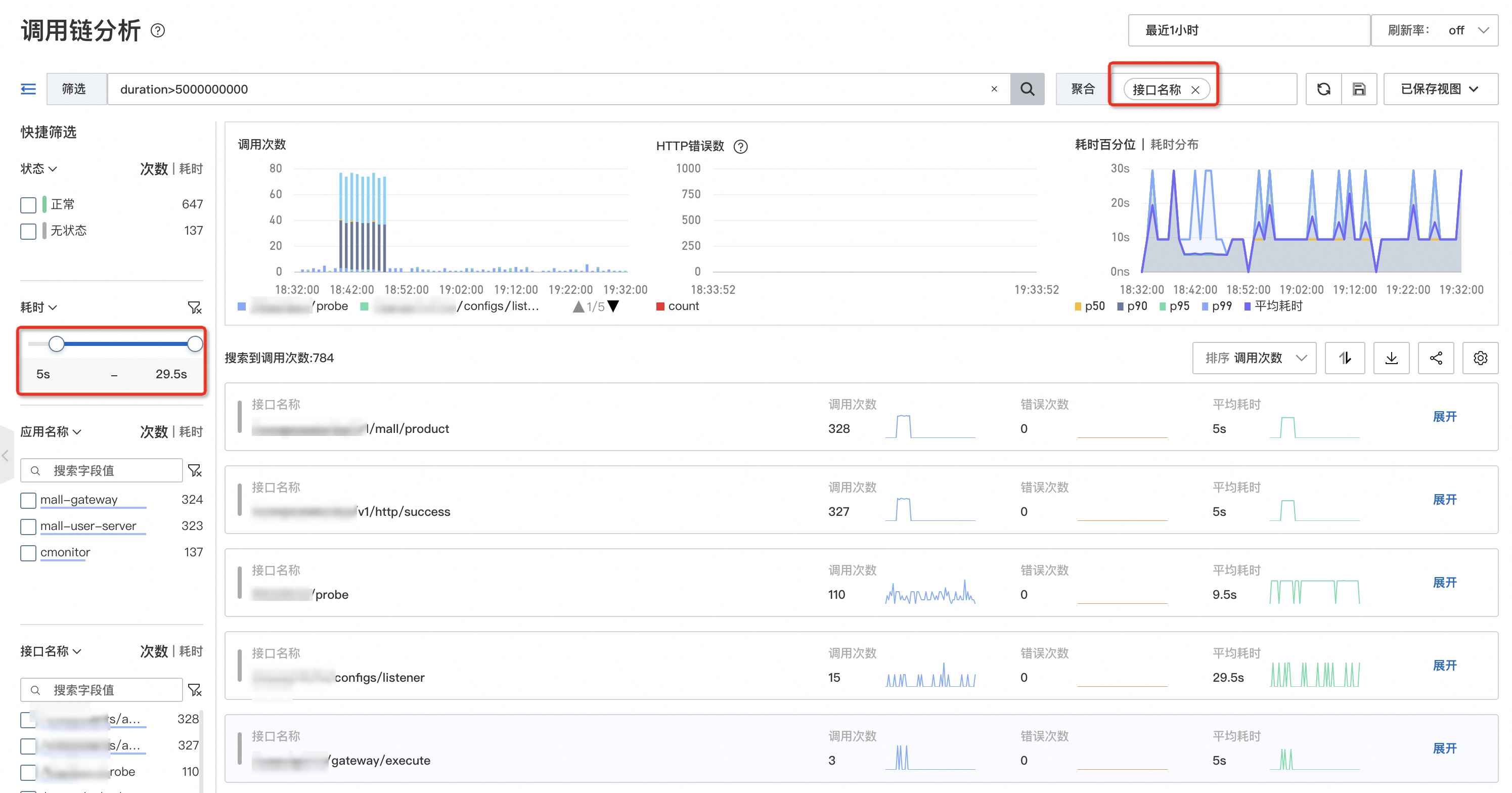Check the interface checkbox with count 327
The height and width of the screenshot is (793, 1512).
coord(28,746)
